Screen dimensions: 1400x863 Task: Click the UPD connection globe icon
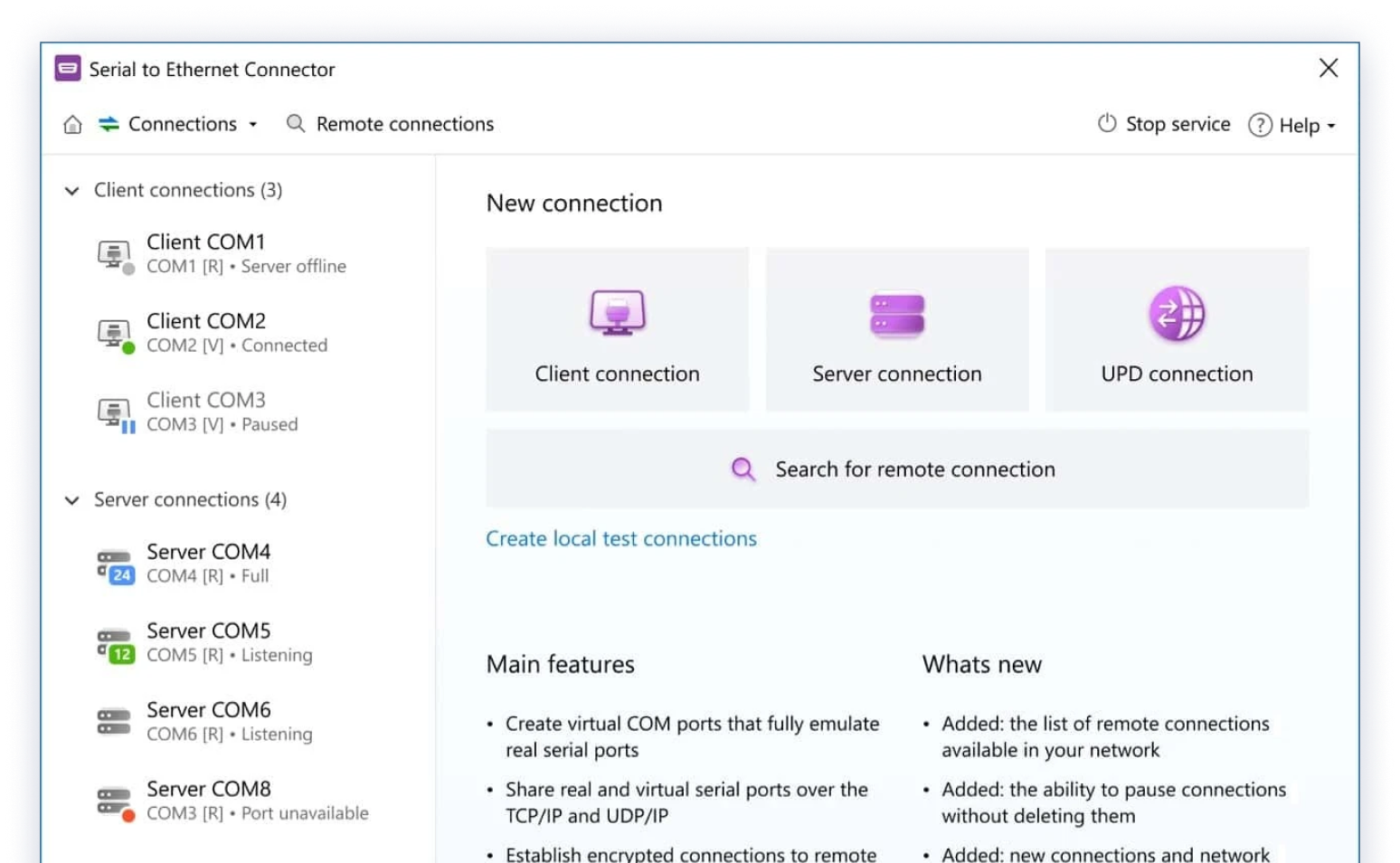[1177, 314]
